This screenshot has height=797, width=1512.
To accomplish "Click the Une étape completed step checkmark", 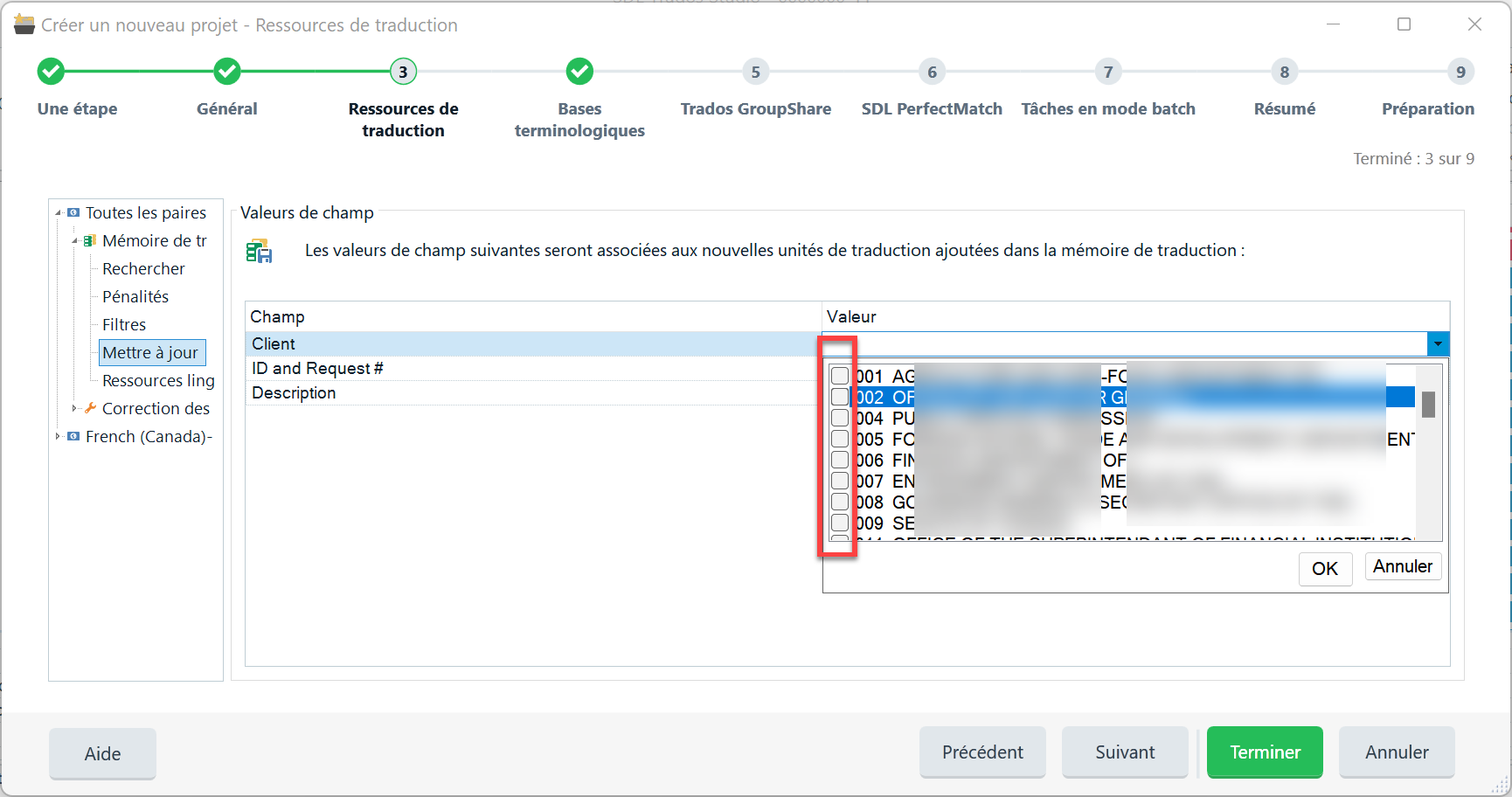I will coord(51,72).
